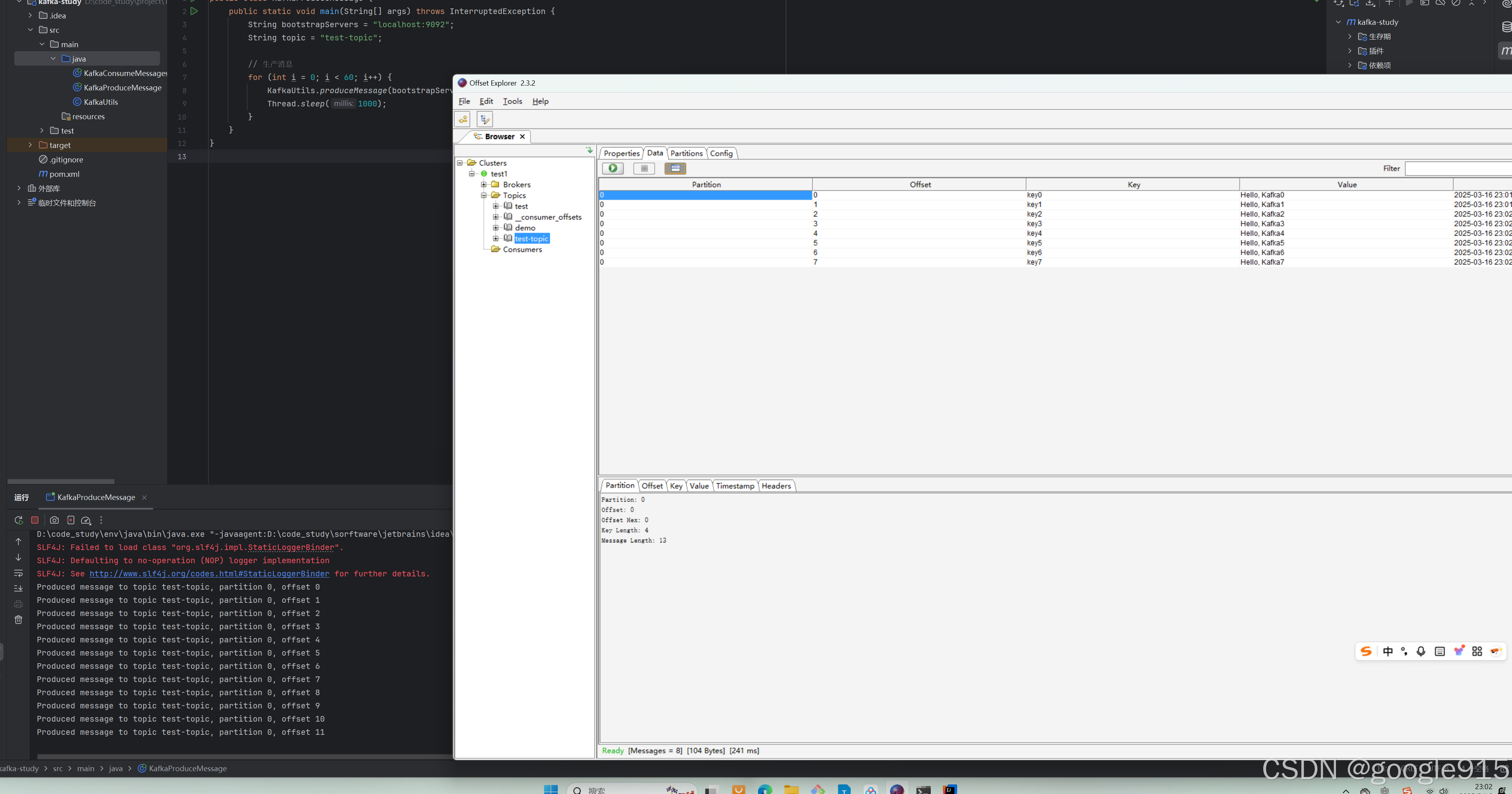
Task: Click the thread dump camera icon
Action: coord(54,520)
